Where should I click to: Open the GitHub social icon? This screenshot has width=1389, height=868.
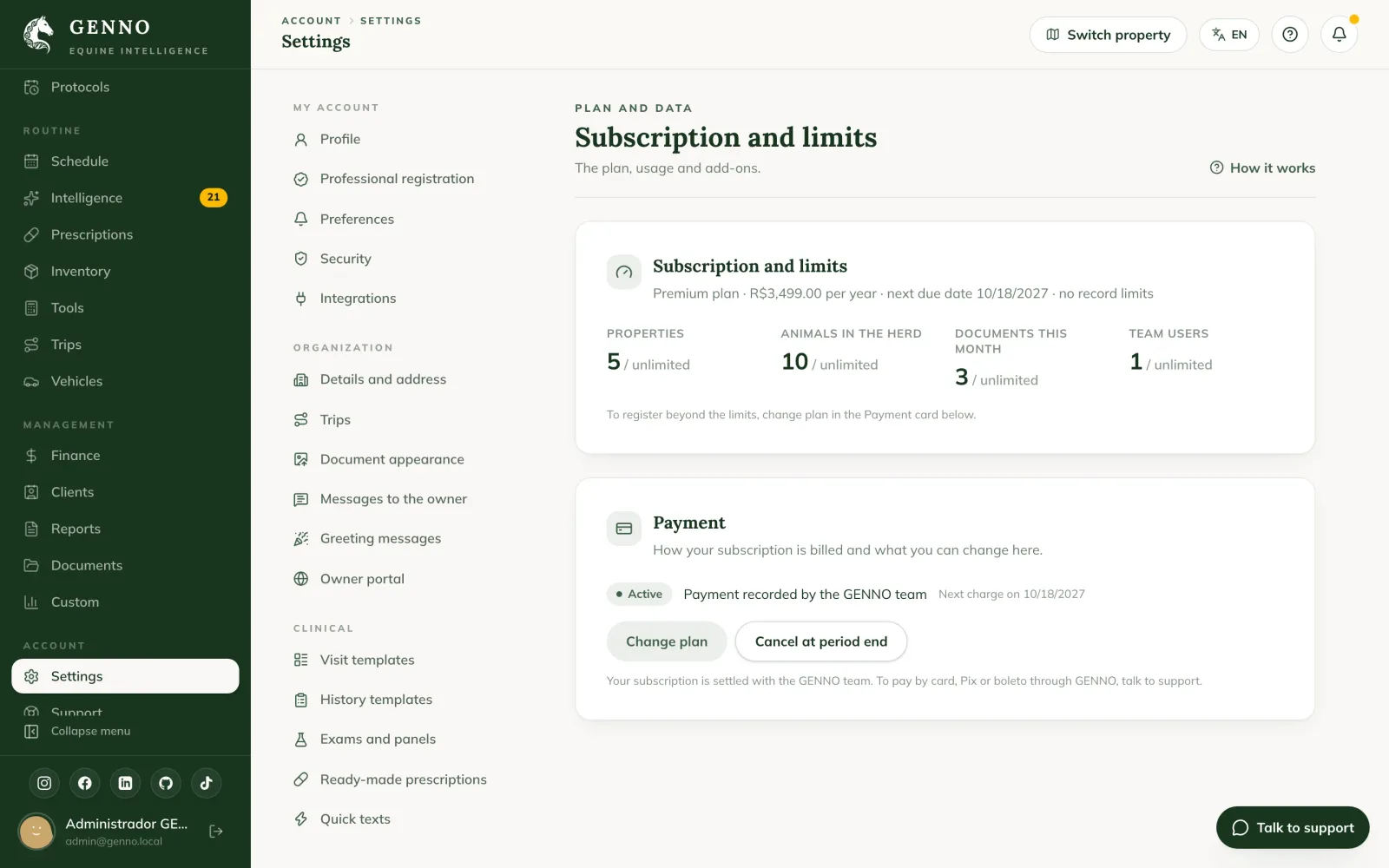166,783
